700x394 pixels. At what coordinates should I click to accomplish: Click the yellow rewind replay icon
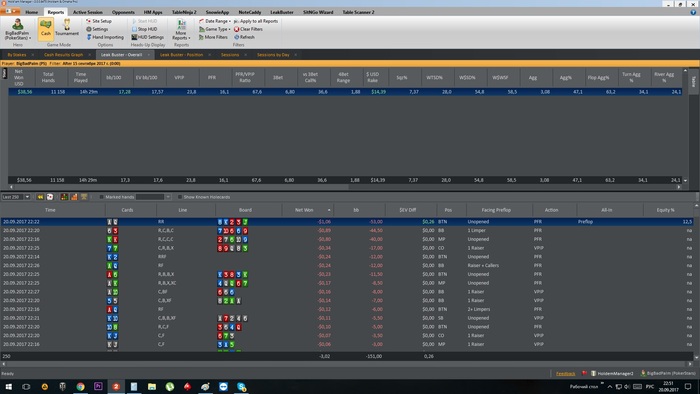pos(40,197)
